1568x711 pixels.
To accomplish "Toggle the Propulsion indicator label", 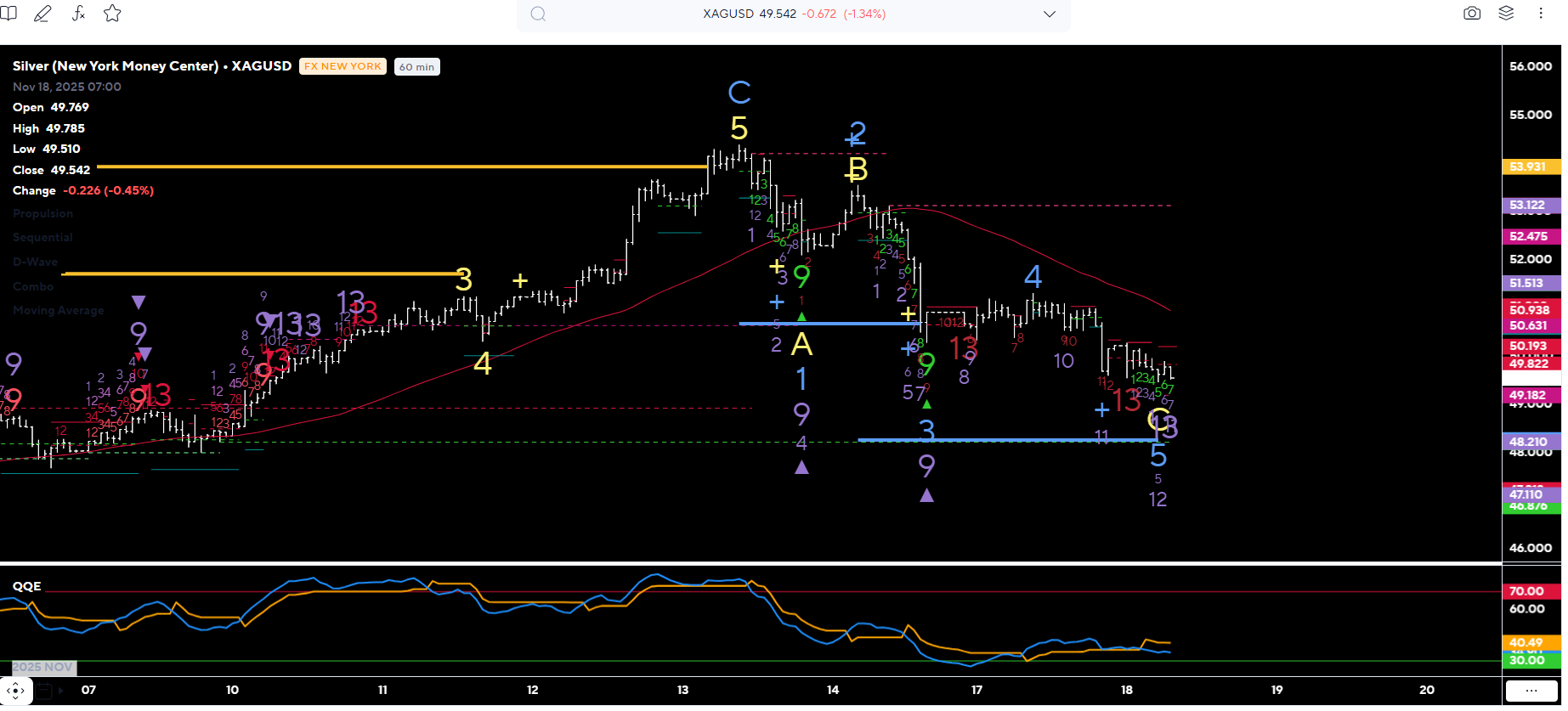I will point(42,214).
